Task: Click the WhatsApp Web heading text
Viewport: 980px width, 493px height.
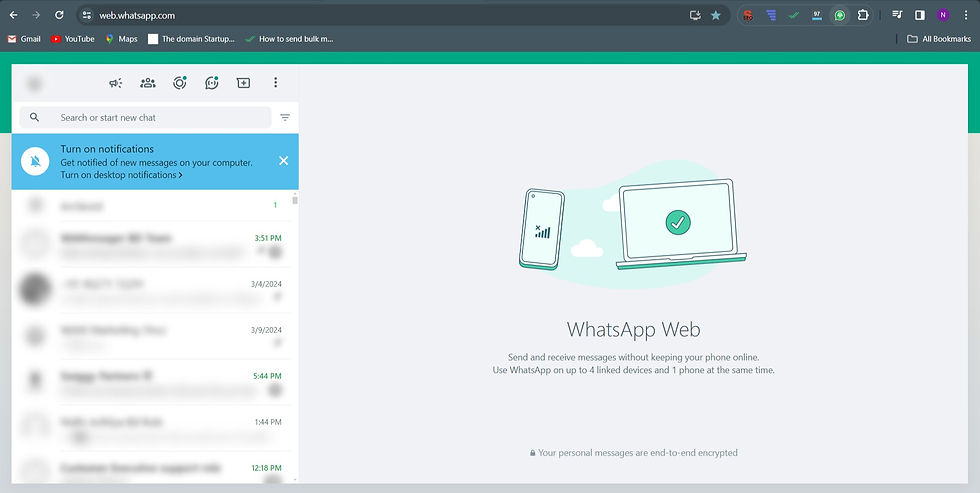Action: (633, 329)
